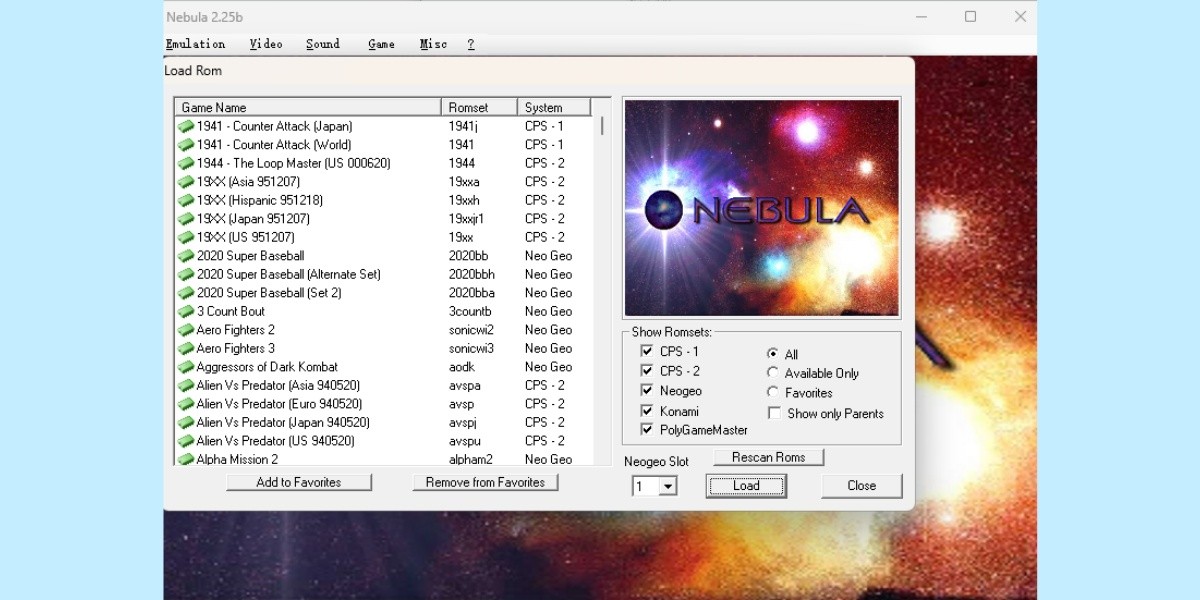This screenshot has width=1200, height=600.
Task: Open the Video menu
Action: (266, 44)
